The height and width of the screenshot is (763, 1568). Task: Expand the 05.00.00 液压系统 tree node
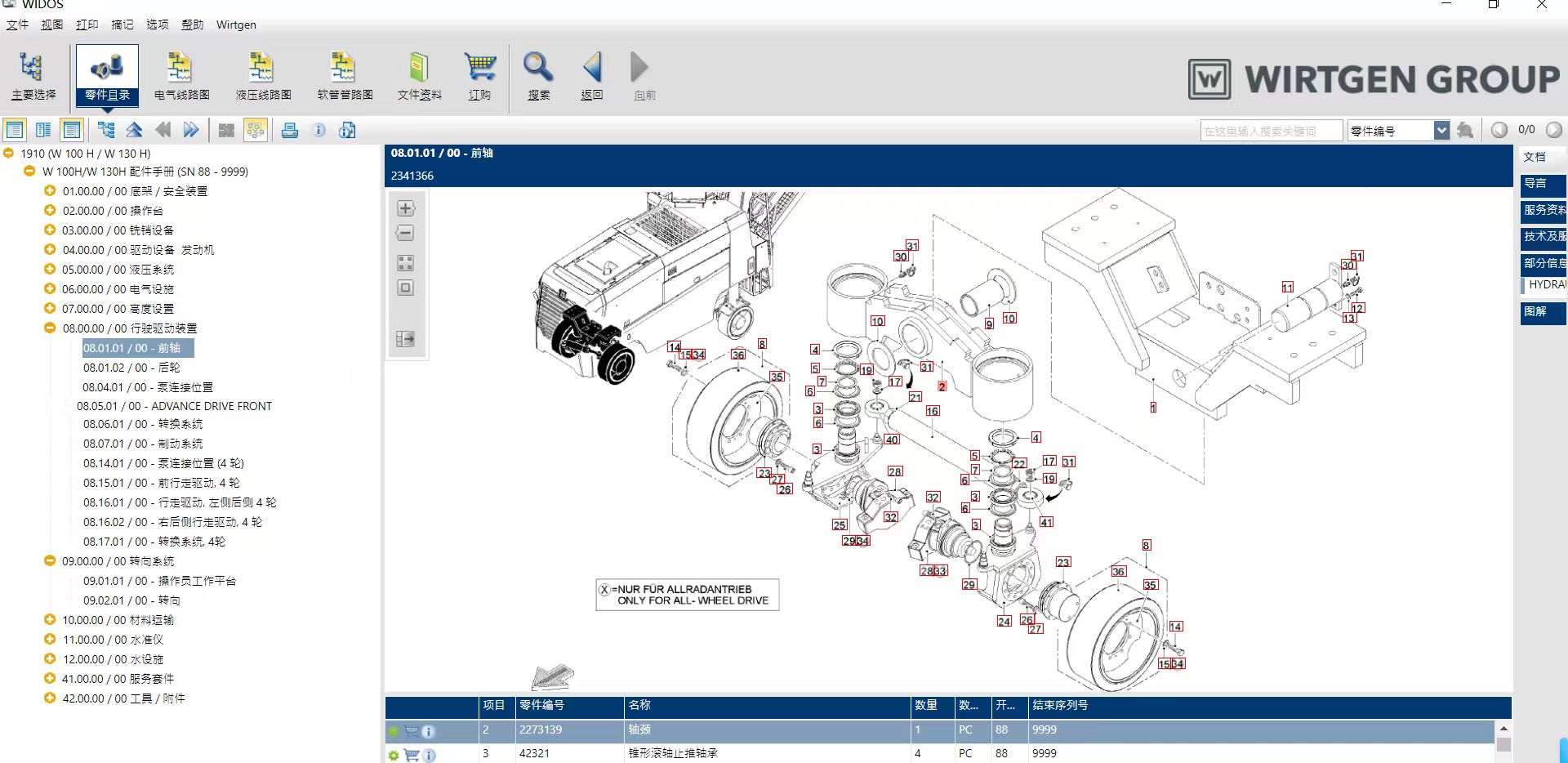[50, 270]
